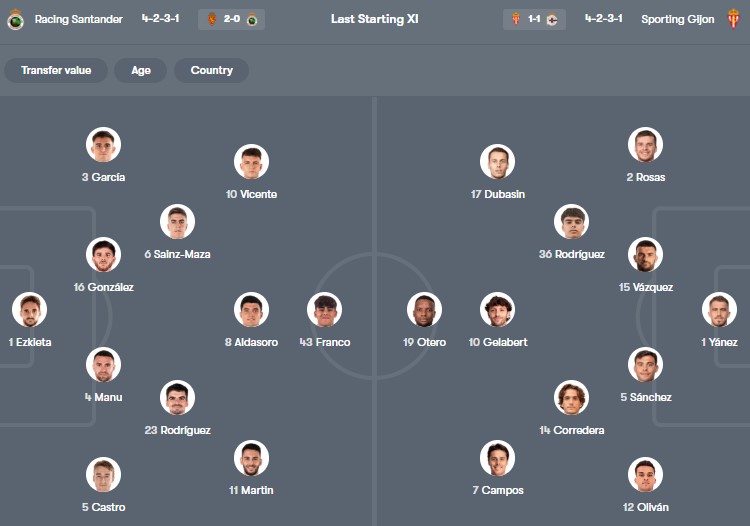Open player 19 Otero's avatar

[x=425, y=310]
